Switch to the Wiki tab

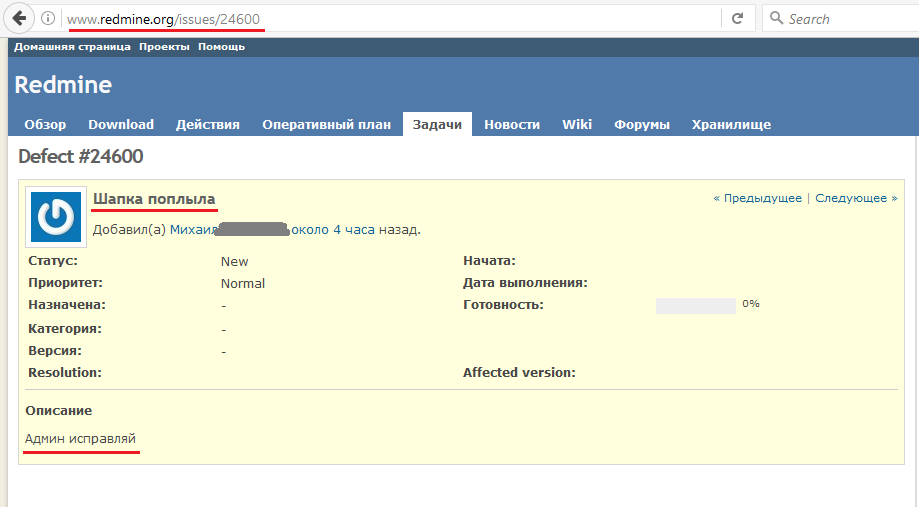(577, 124)
